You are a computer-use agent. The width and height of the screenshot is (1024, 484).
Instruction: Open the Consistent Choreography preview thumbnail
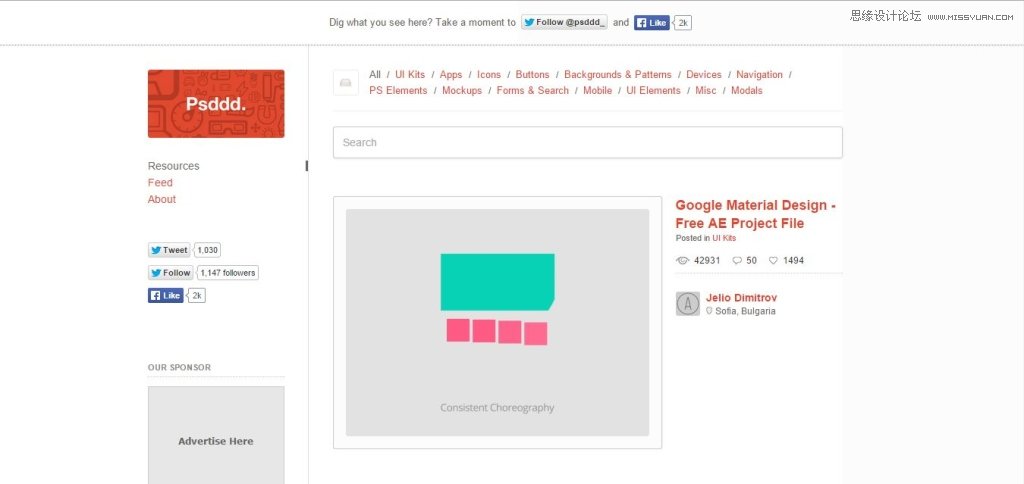[x=498, y=323]
